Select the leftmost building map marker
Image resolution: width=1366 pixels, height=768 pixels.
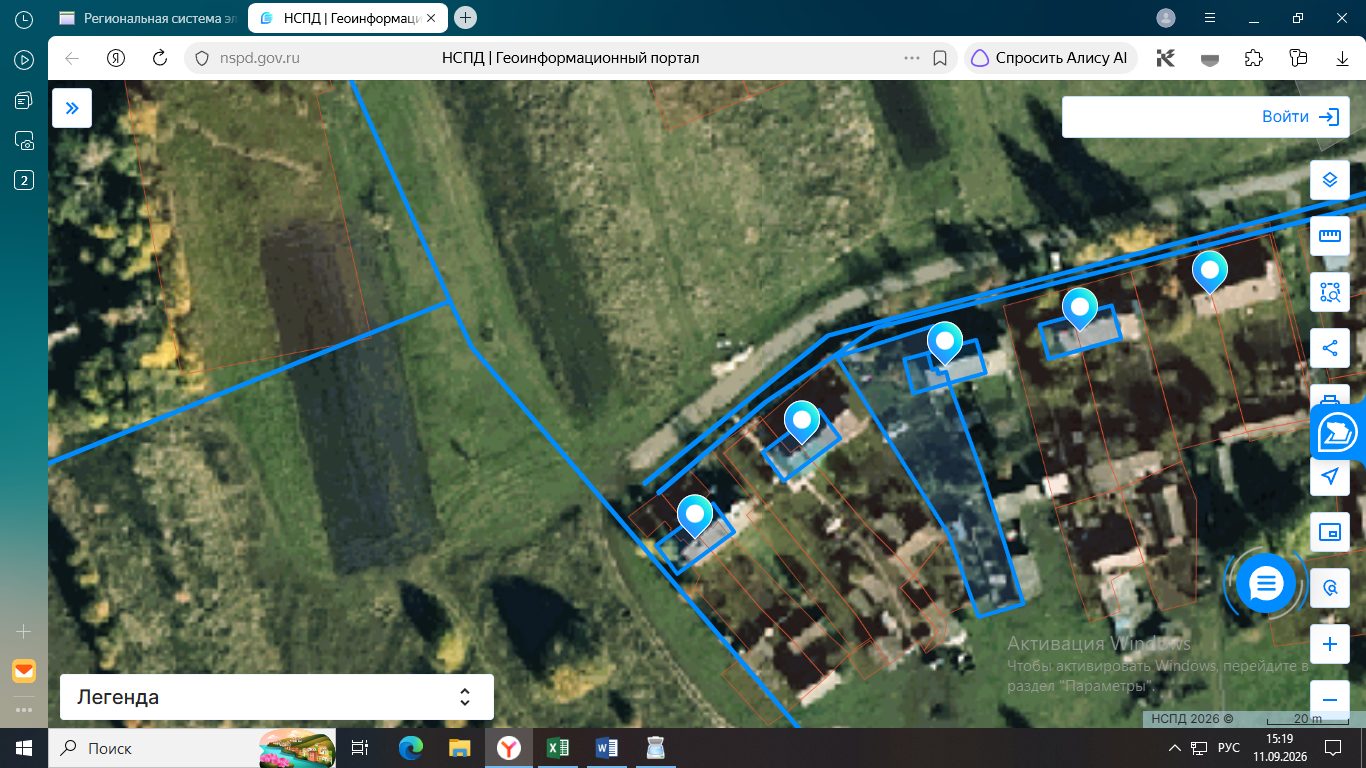[694, 516]
